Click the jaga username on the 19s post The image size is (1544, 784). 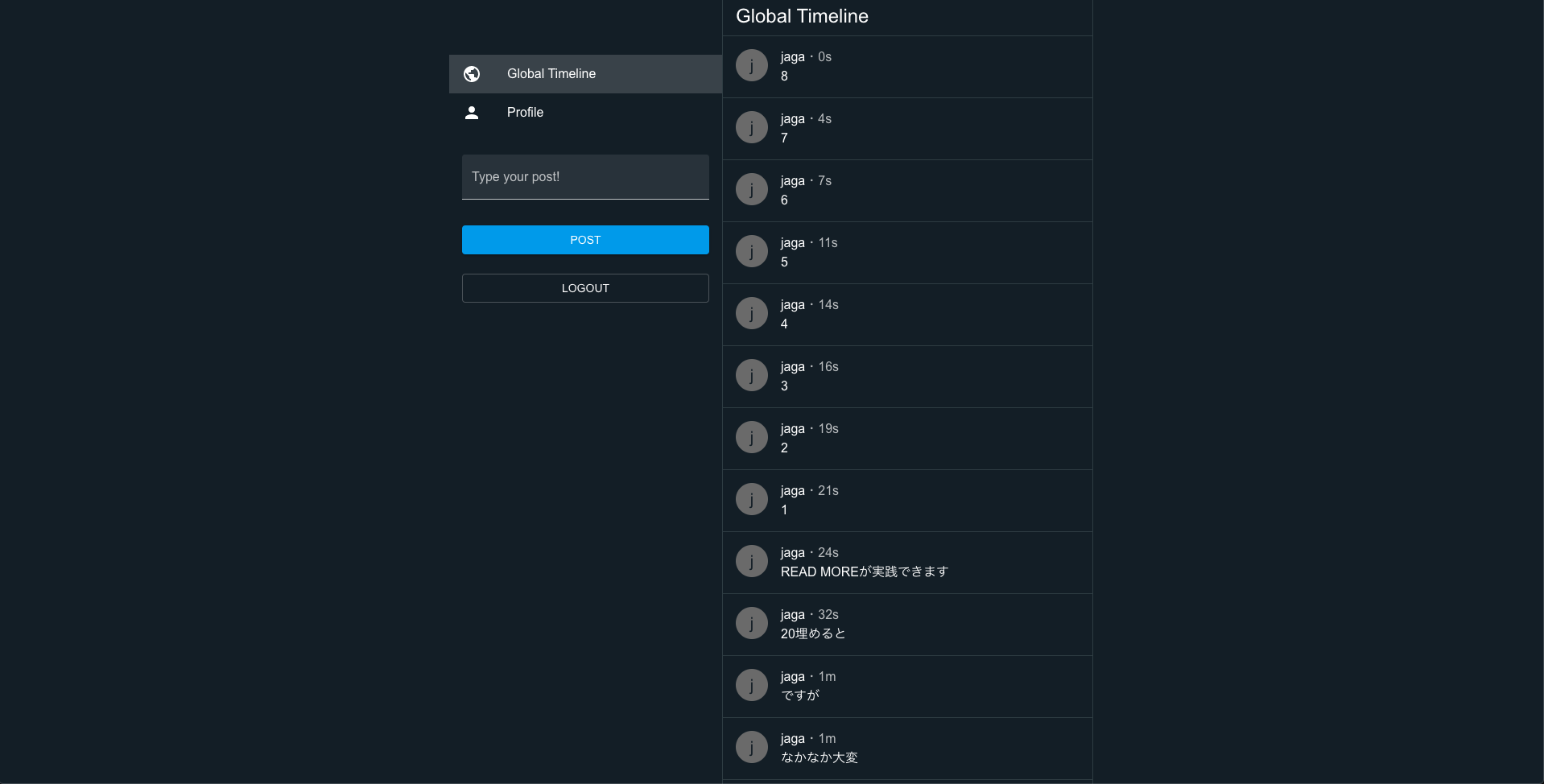click(793, 429)
